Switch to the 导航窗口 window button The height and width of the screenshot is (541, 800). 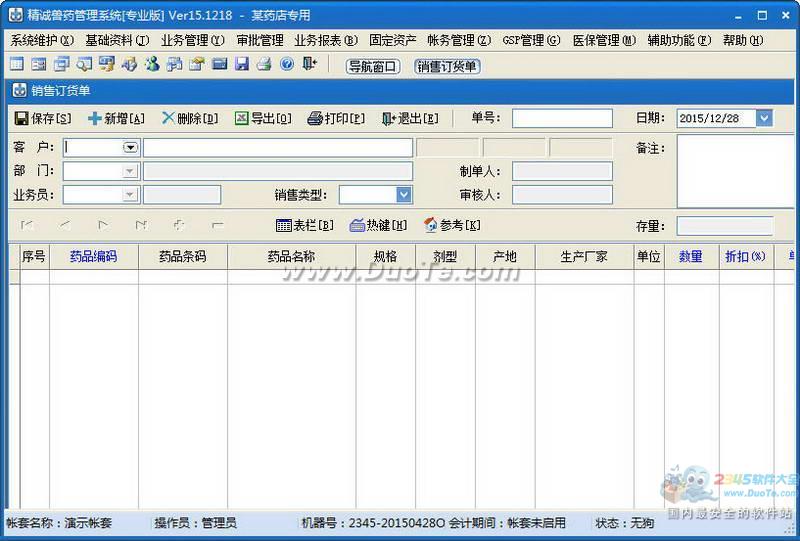coord(373,66)
